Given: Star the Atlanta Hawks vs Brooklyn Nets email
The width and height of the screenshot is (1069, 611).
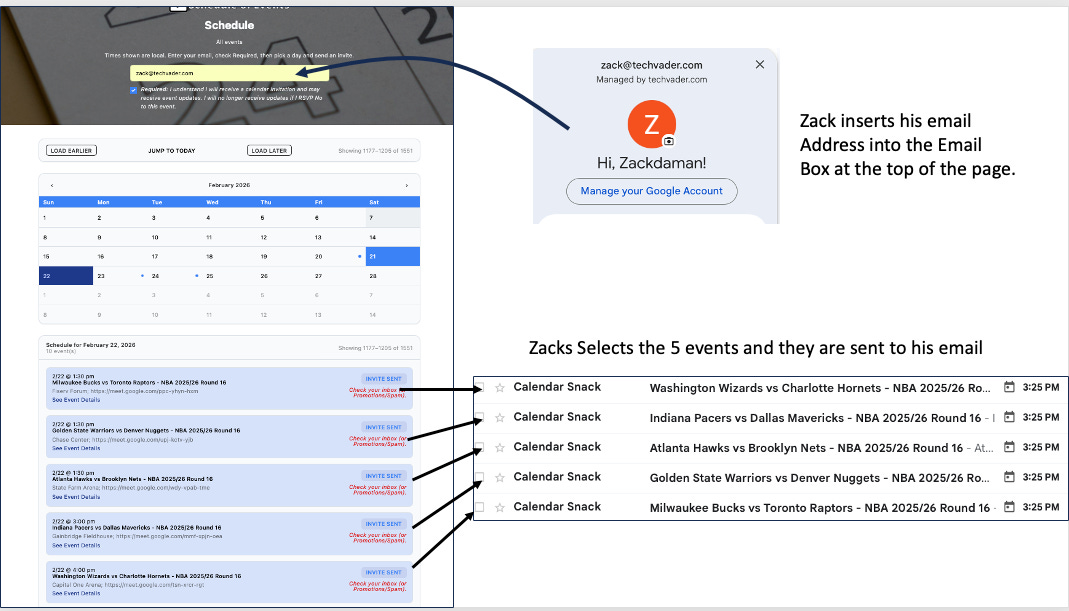Looking at the screenshot, I should point(499,447).
